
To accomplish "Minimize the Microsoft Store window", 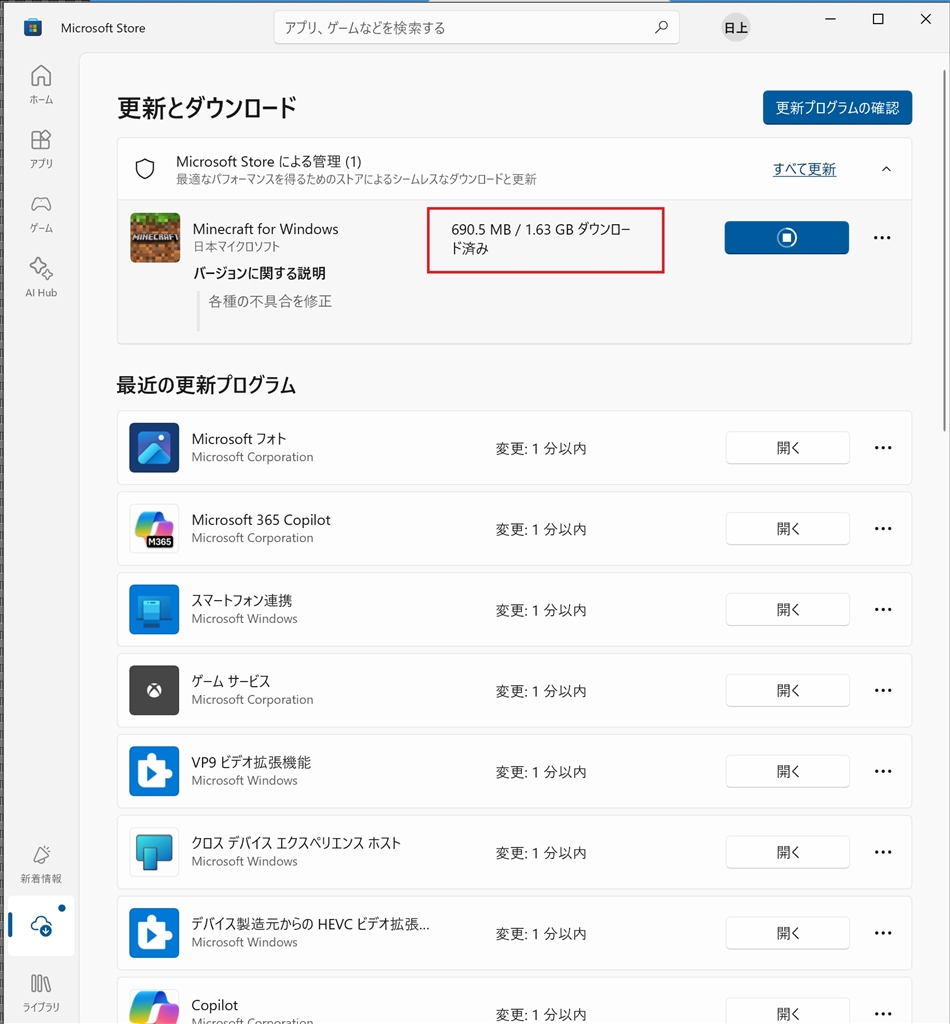I will (x=831, y=19).
